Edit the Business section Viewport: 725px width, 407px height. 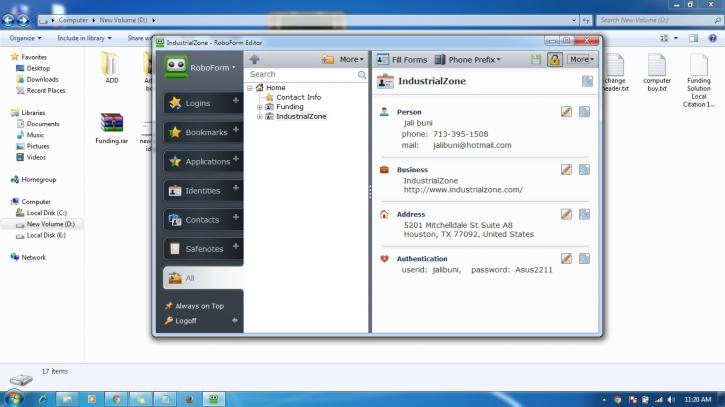[566, 169]
